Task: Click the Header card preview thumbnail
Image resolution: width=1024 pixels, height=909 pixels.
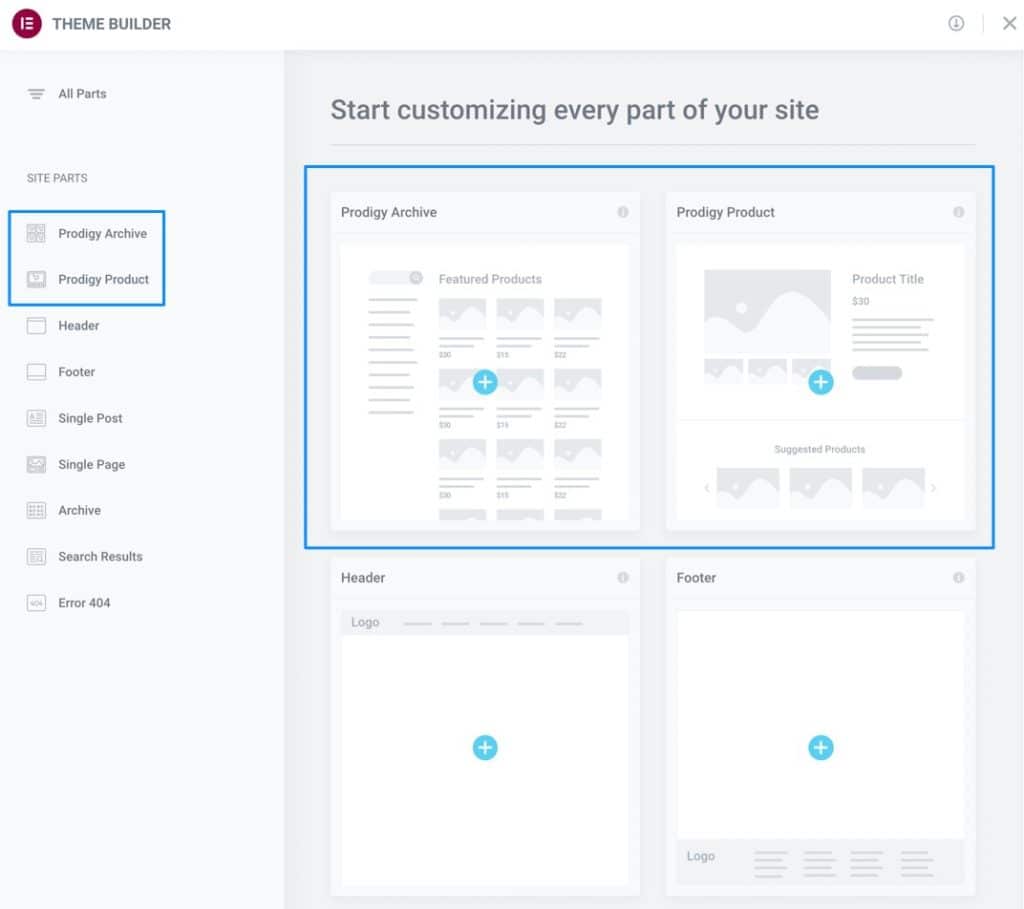Action: tap(485, 748)
